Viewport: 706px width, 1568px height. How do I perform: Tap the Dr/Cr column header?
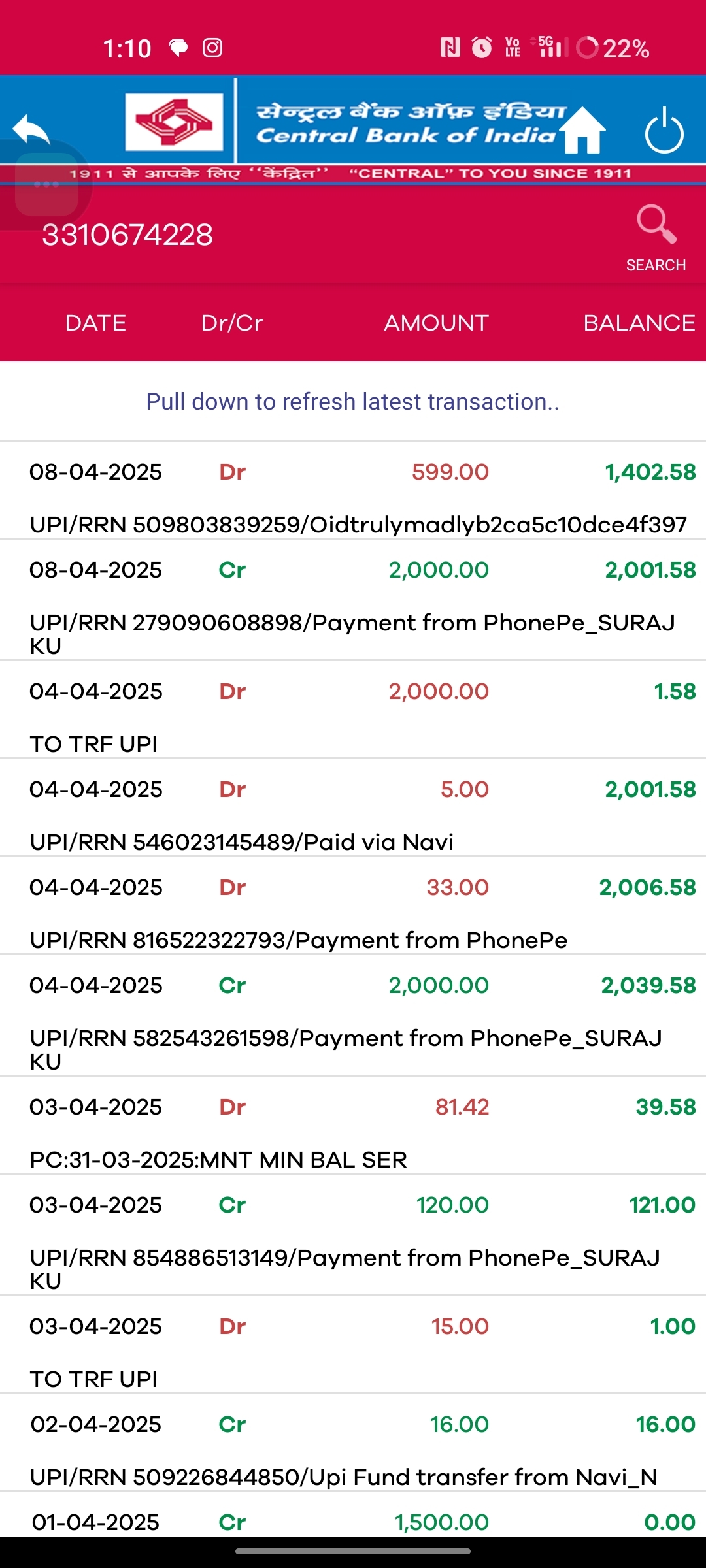click(x=232, y=323)
